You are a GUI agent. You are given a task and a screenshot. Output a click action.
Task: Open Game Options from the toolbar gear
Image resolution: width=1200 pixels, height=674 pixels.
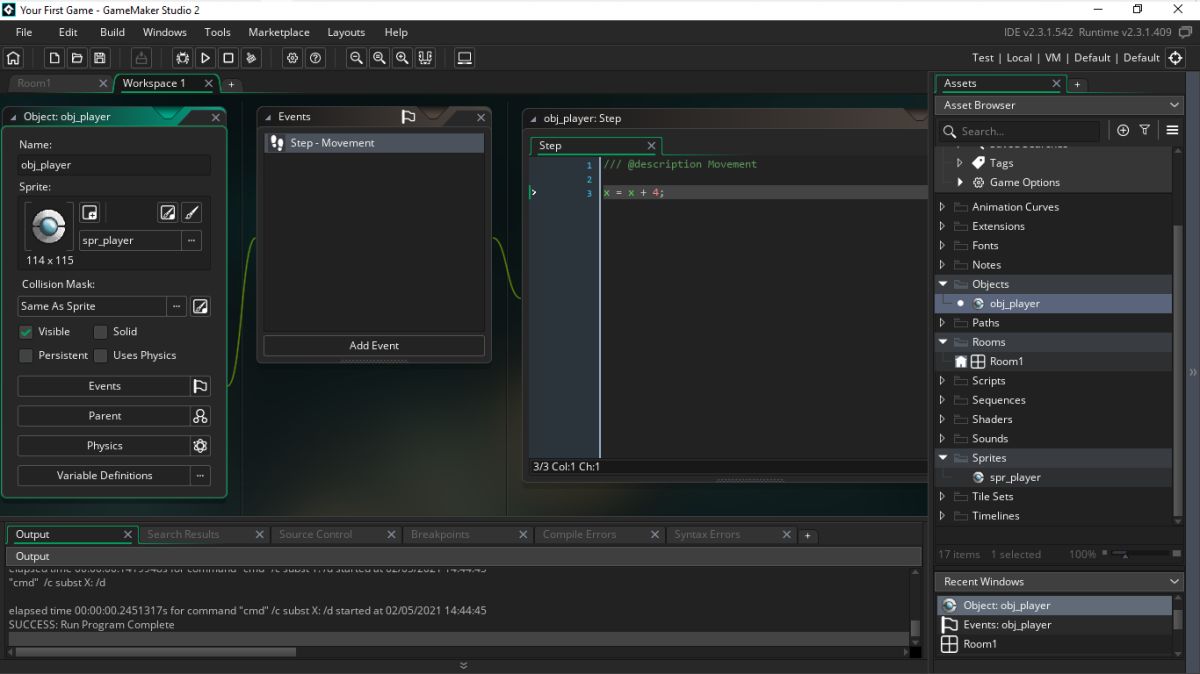[x=292, y=58]
